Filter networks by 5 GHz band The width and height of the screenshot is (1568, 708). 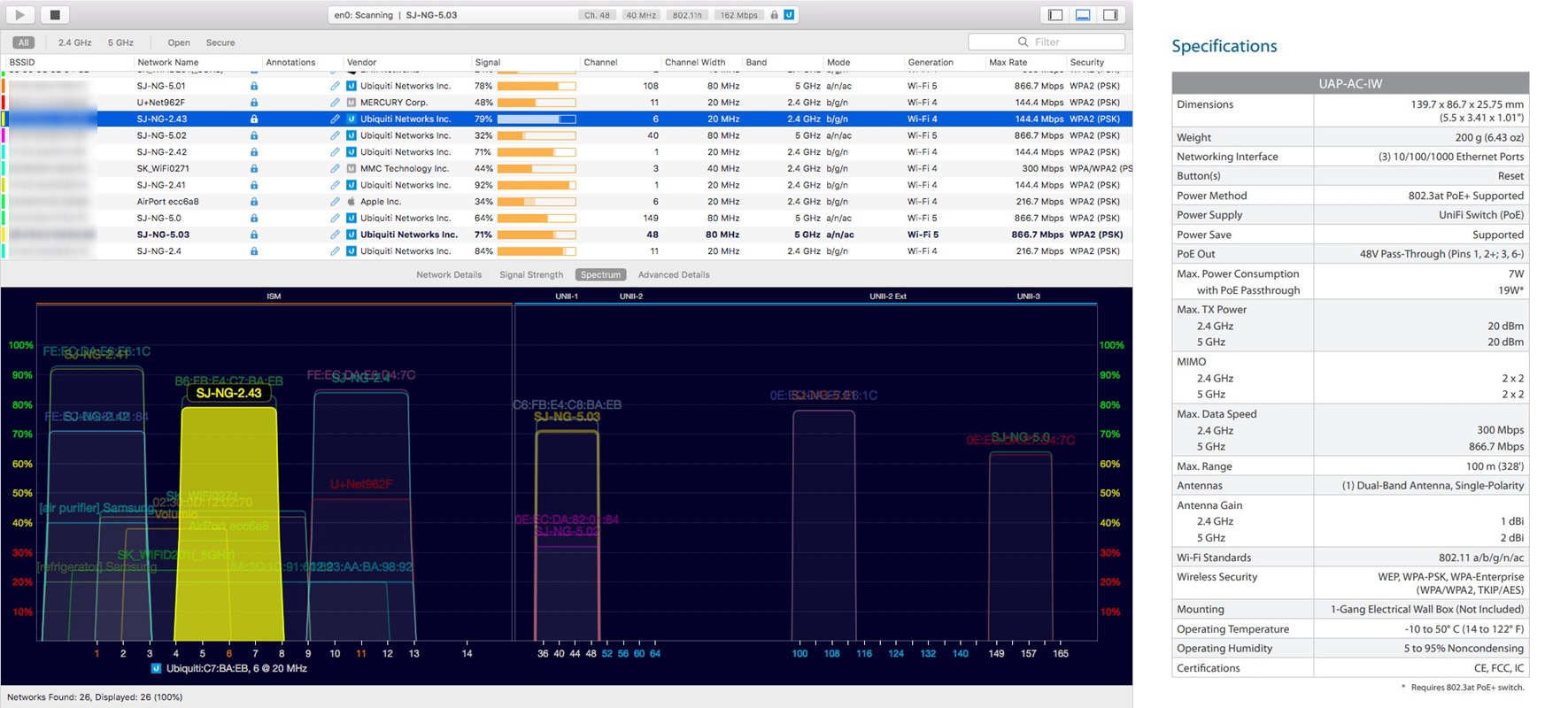[x=120, y=42]
